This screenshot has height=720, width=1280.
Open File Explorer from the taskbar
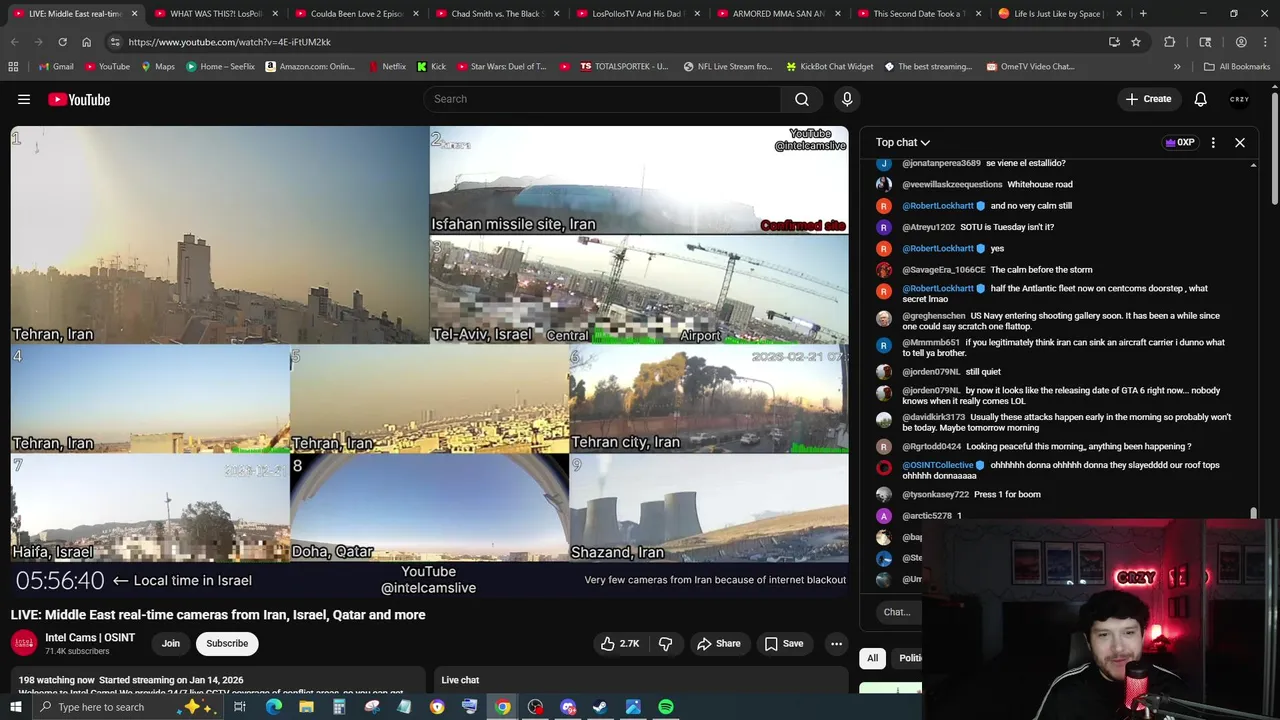tap(306, 707)
